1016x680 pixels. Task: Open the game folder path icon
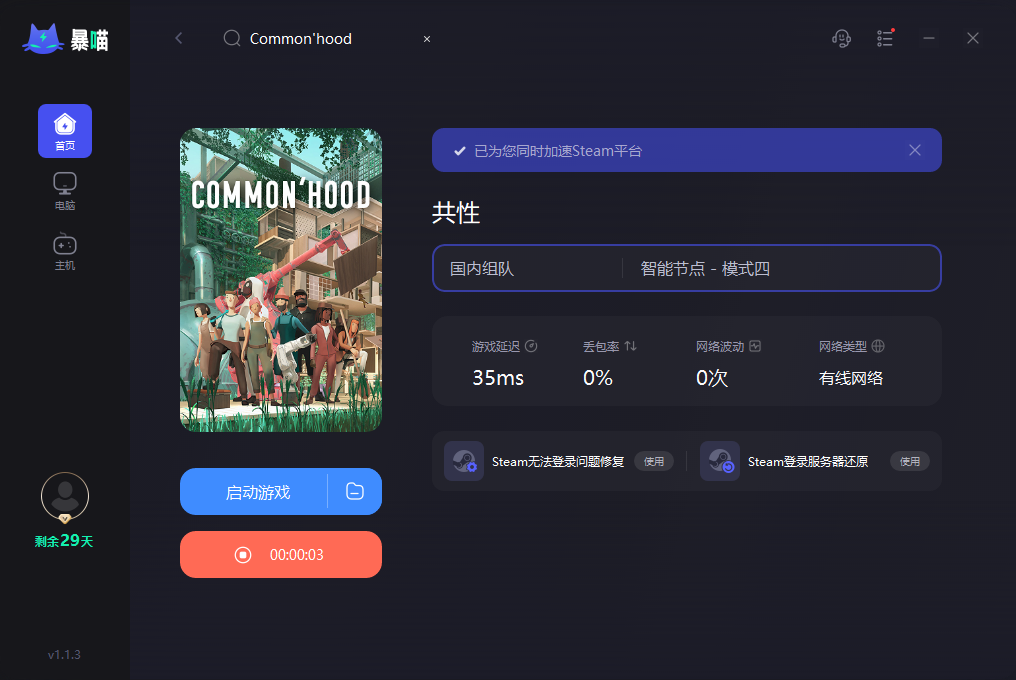355,491
